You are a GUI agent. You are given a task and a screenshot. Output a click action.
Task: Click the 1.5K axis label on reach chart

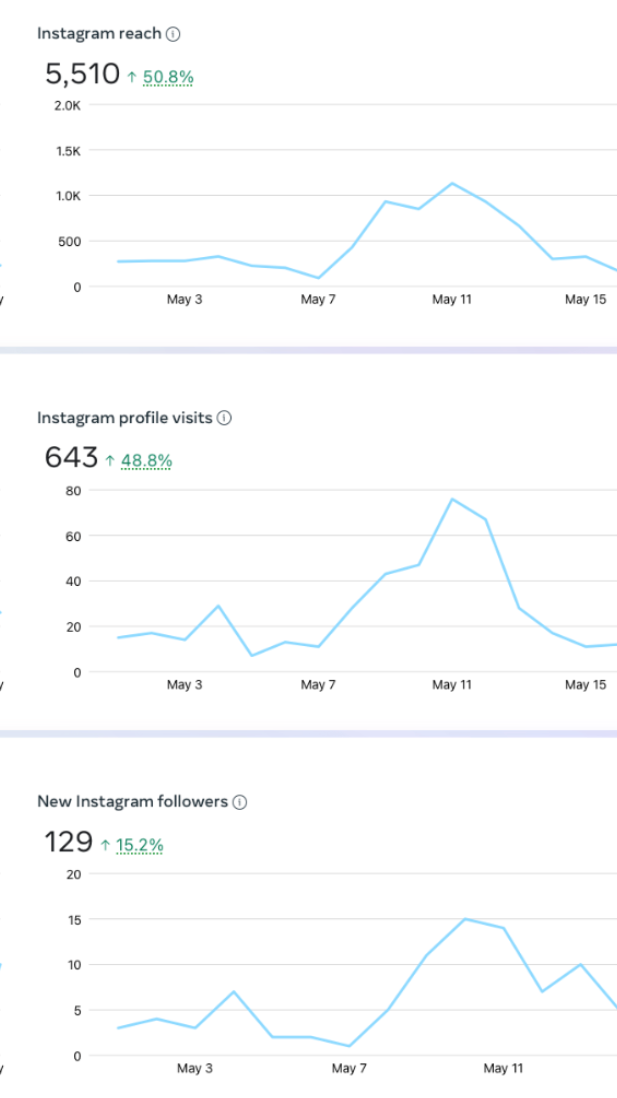point(69,151)
